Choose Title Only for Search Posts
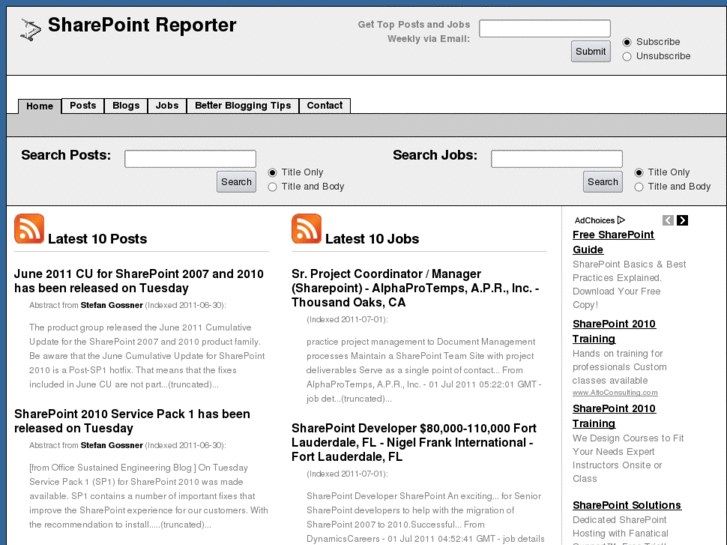The height and width of the screenshot is (545, 727). (272, 173)
